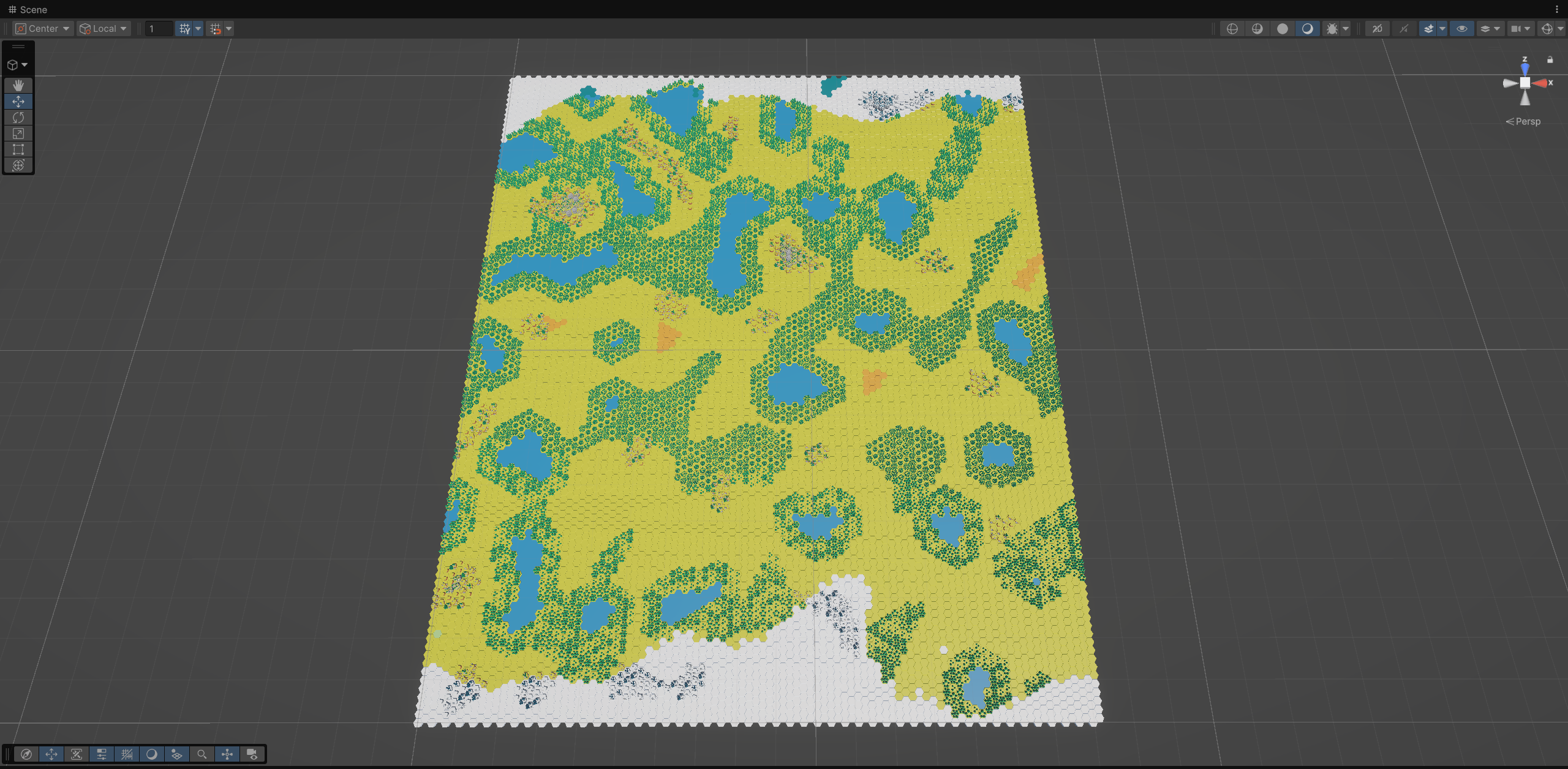Image resolution: width=1568 pixels, height=769 pixels.
Task: Click the orientation compass icon in bottom overlay
Action: click(x=27, y=754)
